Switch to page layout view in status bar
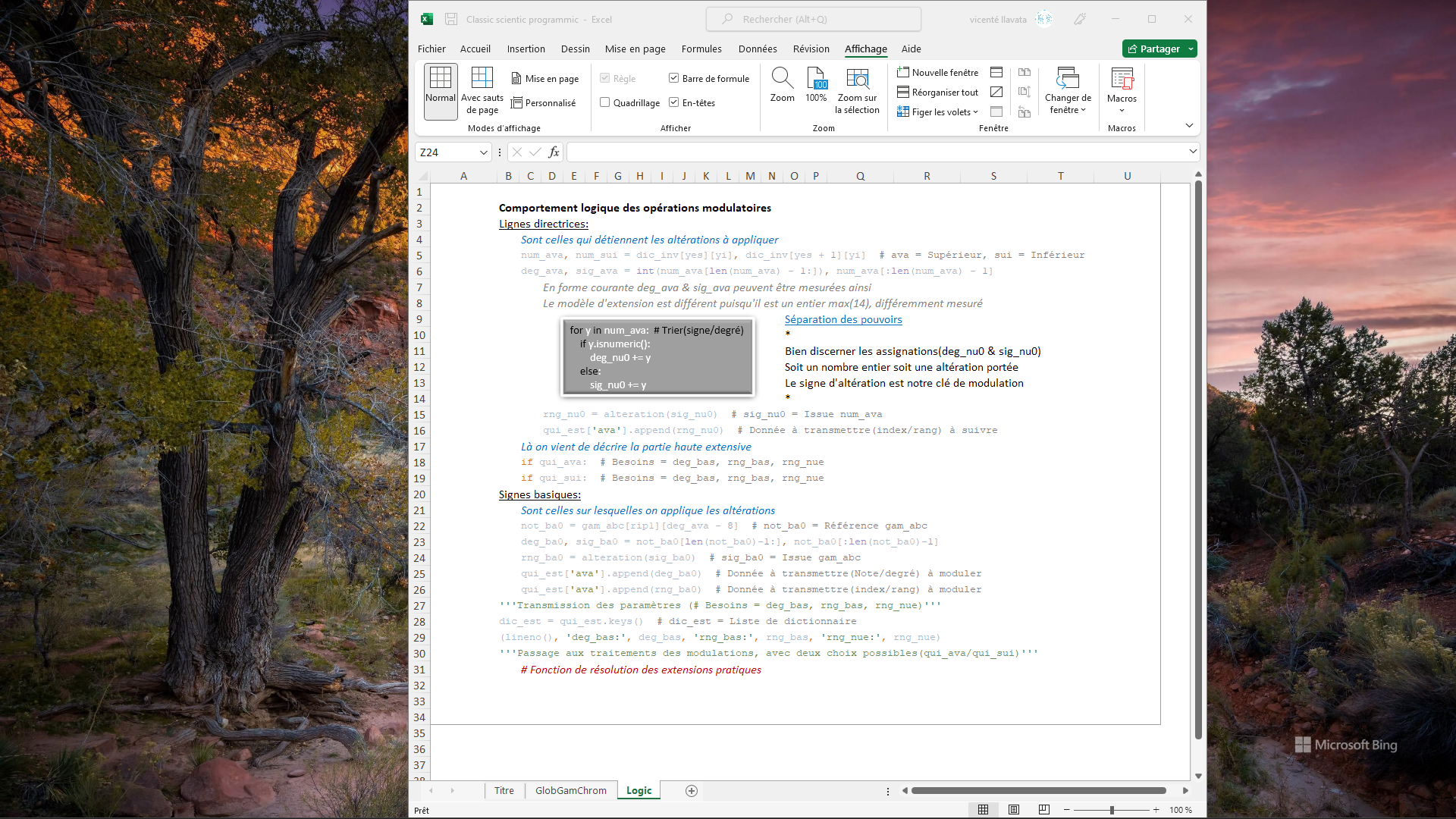 point(1014,810)
